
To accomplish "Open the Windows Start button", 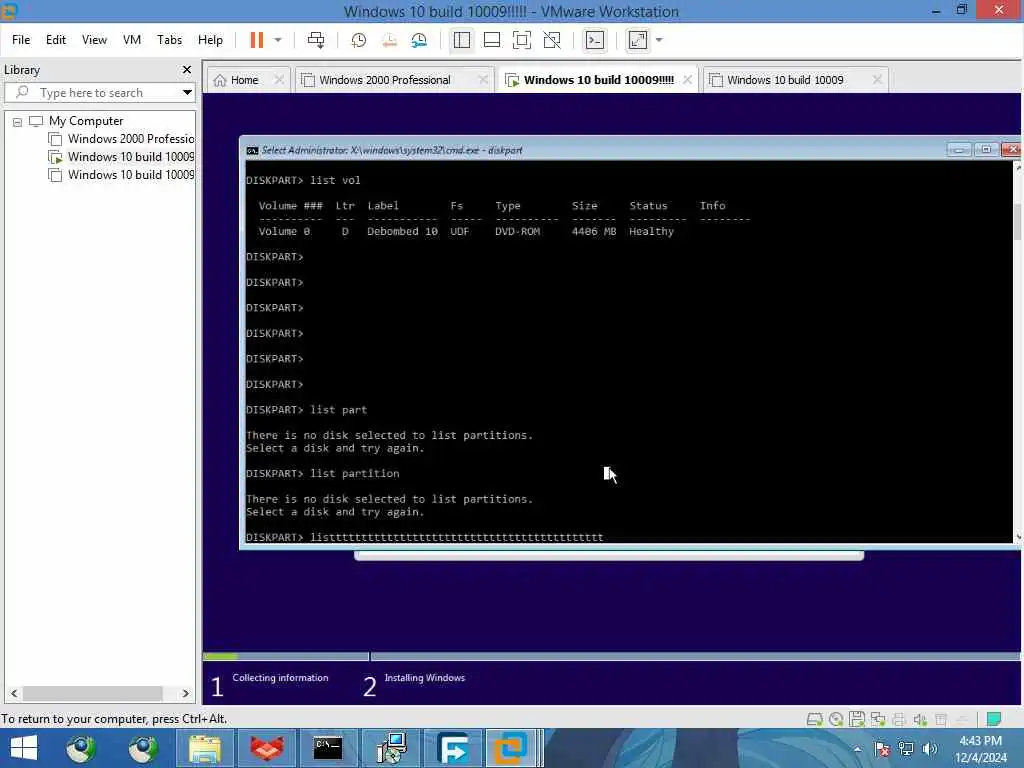I will coord(24,748).
